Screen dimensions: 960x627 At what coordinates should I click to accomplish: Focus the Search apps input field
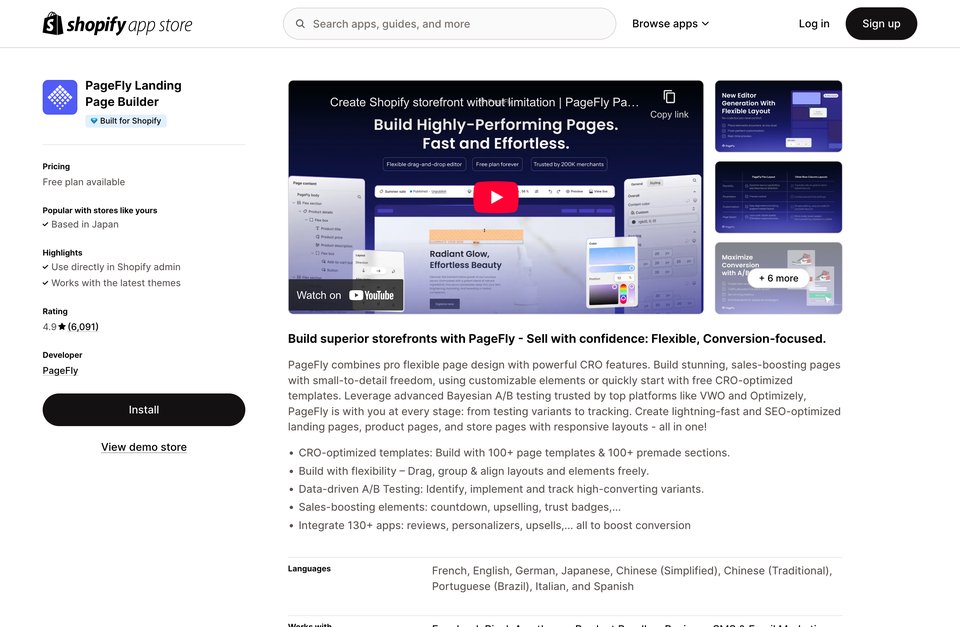pos(449,24)
